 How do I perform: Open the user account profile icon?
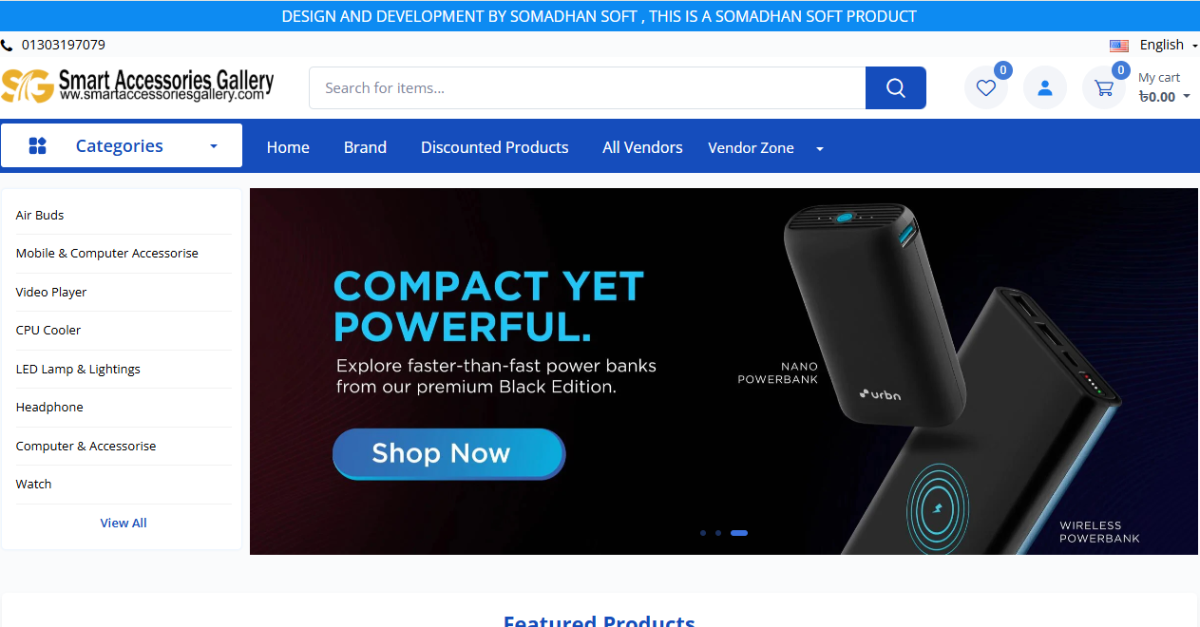point(1045,88)
